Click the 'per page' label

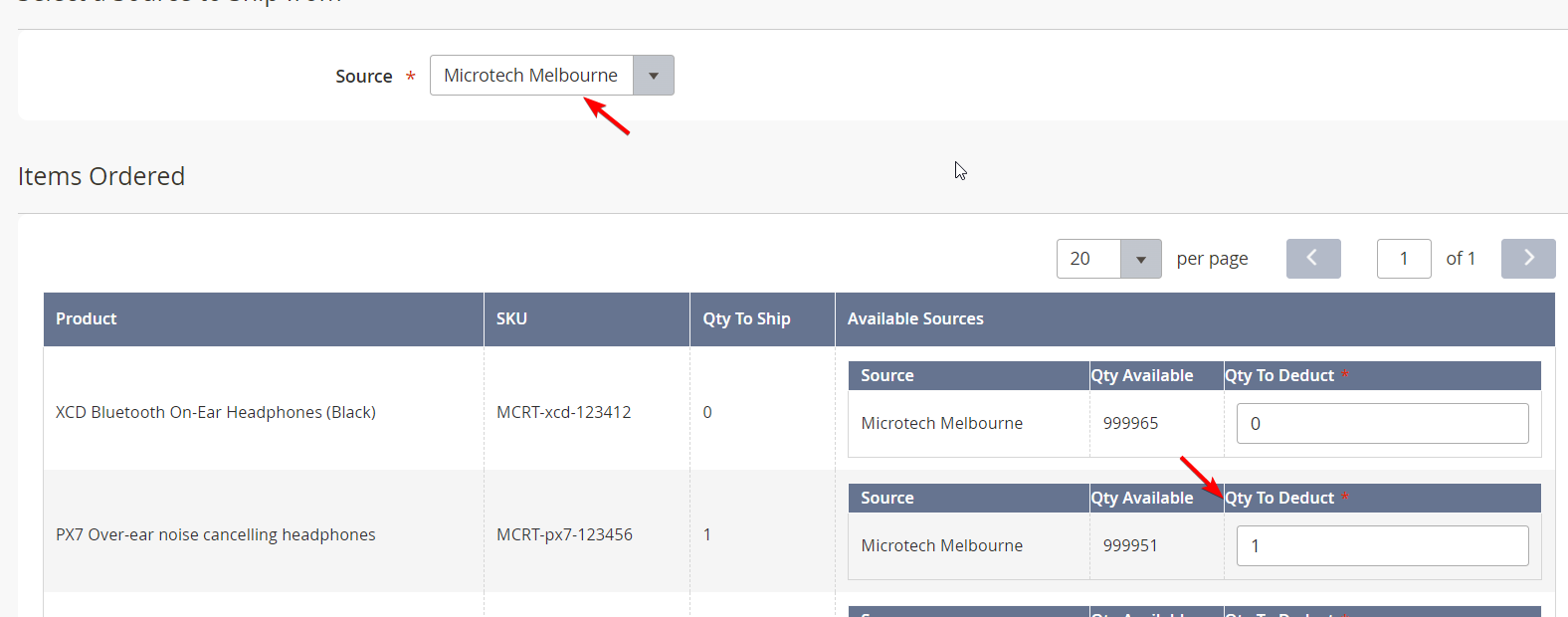(x=1212, y=259)
